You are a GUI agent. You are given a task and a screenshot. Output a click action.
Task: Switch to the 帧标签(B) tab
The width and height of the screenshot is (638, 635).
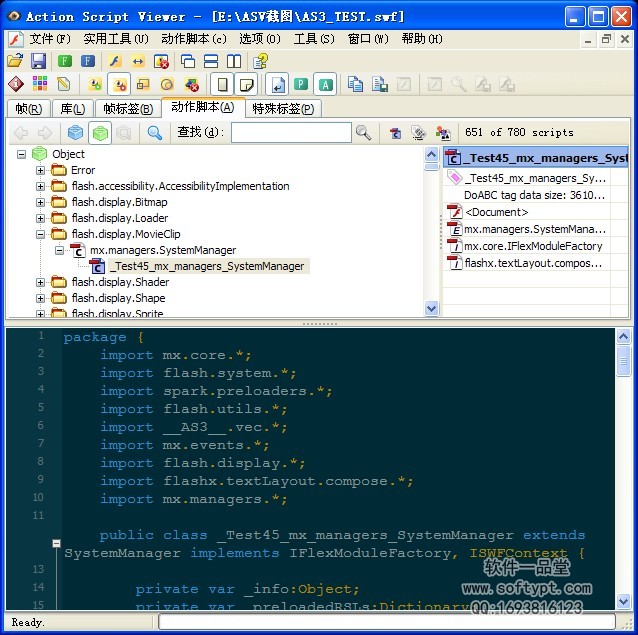coord(128,109)
